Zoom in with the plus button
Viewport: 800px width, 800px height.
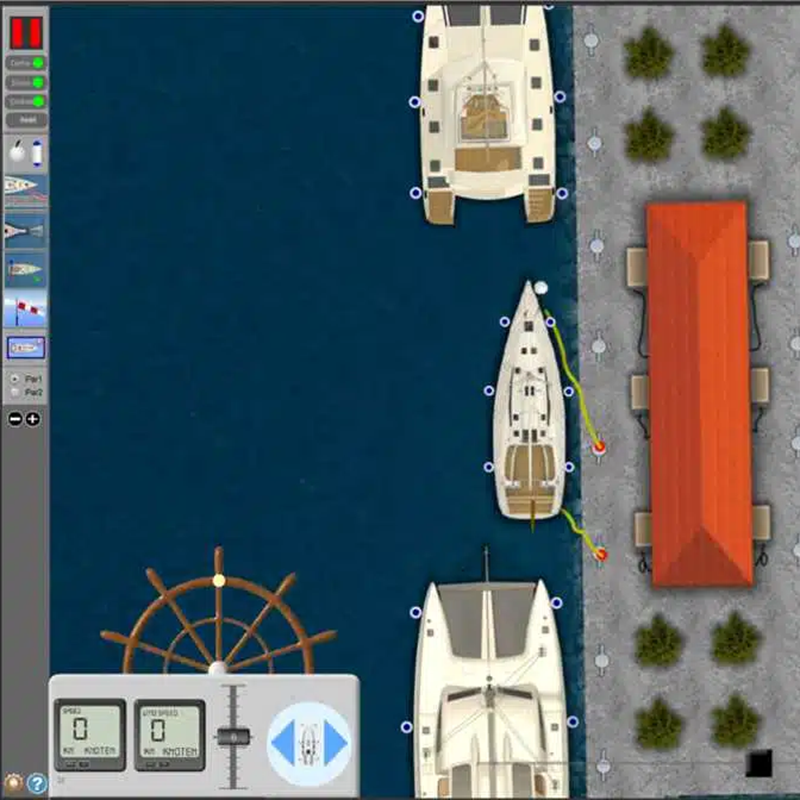pos(33,419)
